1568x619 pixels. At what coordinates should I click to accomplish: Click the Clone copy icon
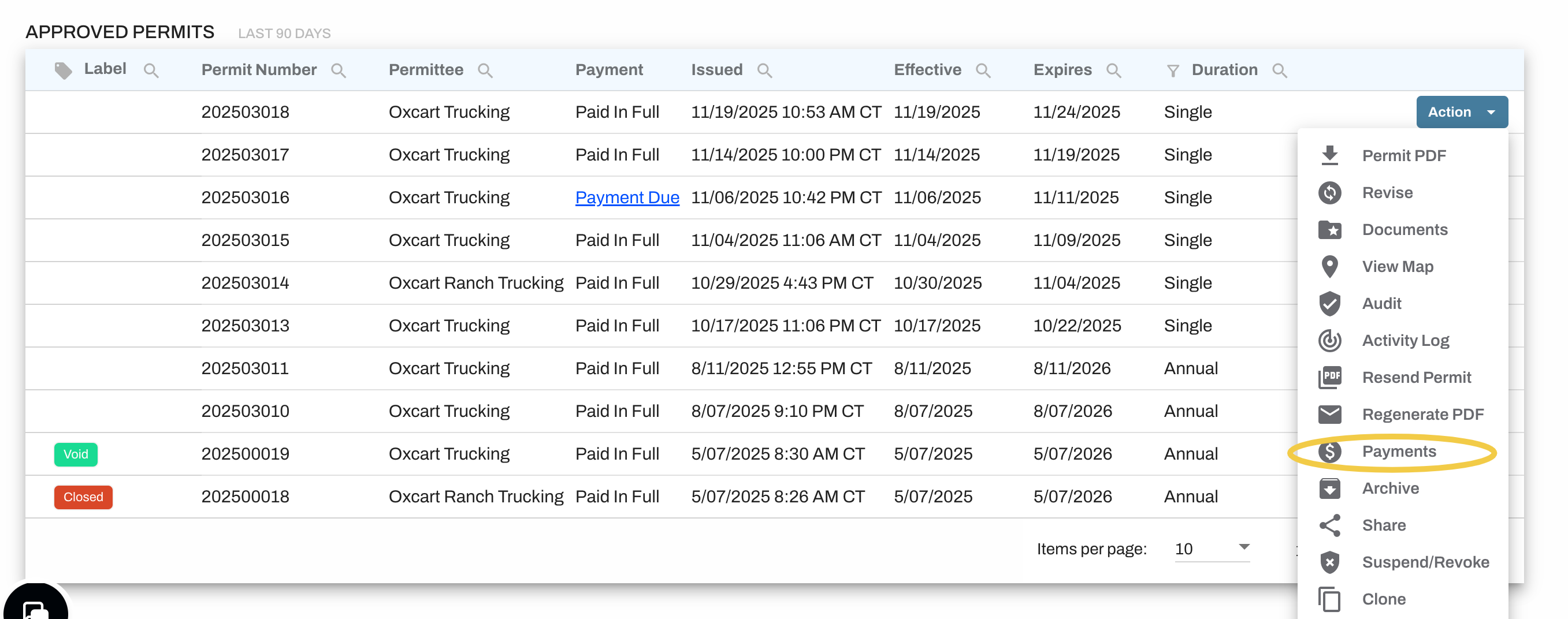pos(1330,599)
